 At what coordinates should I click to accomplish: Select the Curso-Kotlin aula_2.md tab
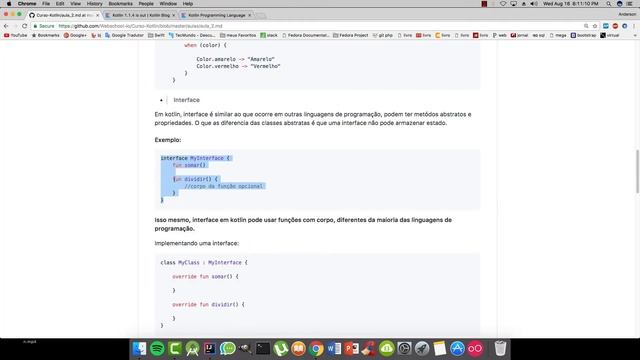point(63,15)
